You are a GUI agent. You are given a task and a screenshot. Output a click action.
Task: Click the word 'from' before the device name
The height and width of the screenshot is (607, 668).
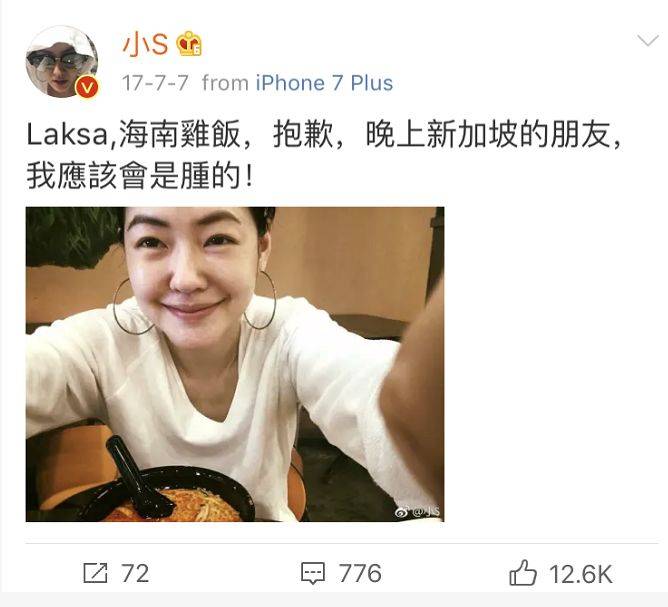(225, 83)
